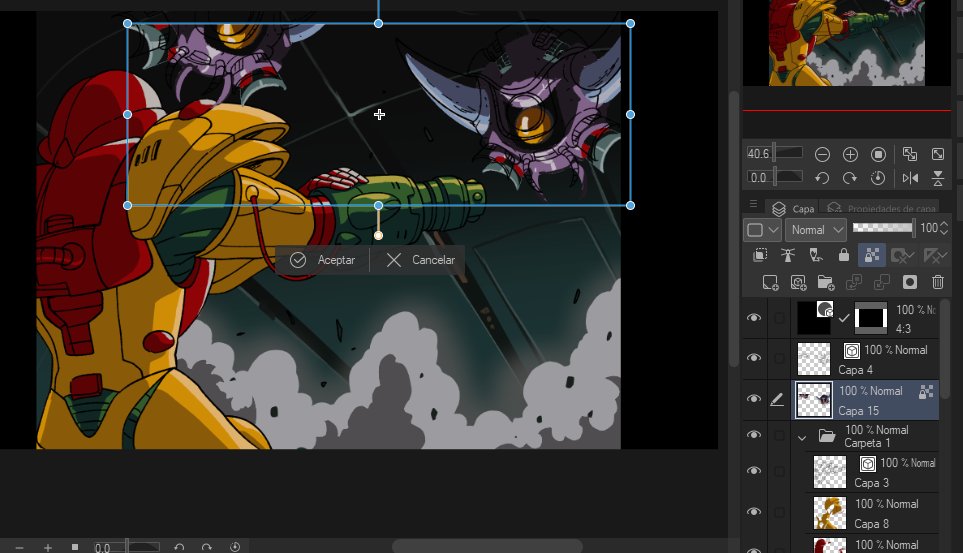This screenshot has width=963, height=553.
Task: Tick the selection box of Capa 8
Action: 779,512
